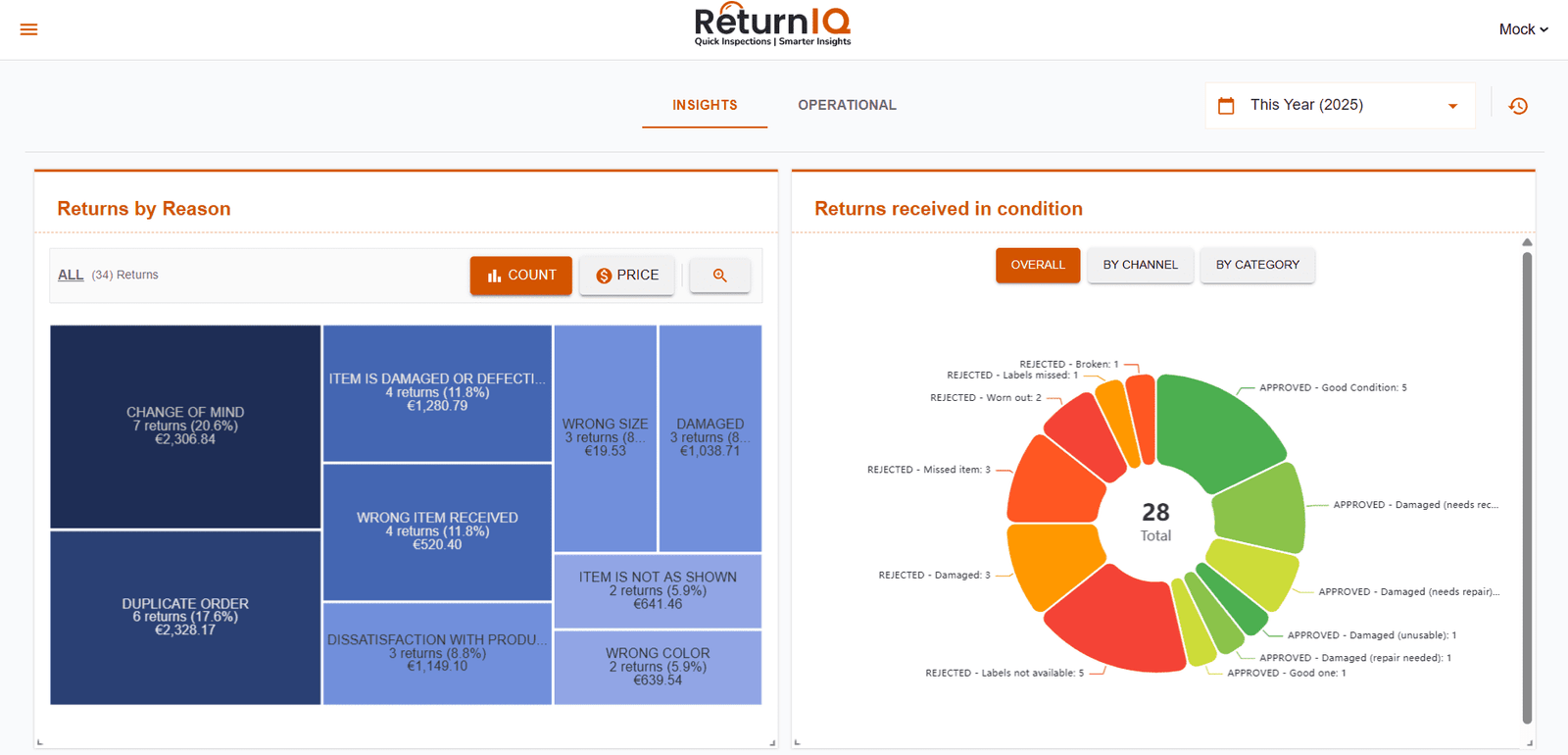Expand the This Year (2025) date dropdown
Image resolution: width=1568 pixels, height=755 pixels.
point(1452,106)
